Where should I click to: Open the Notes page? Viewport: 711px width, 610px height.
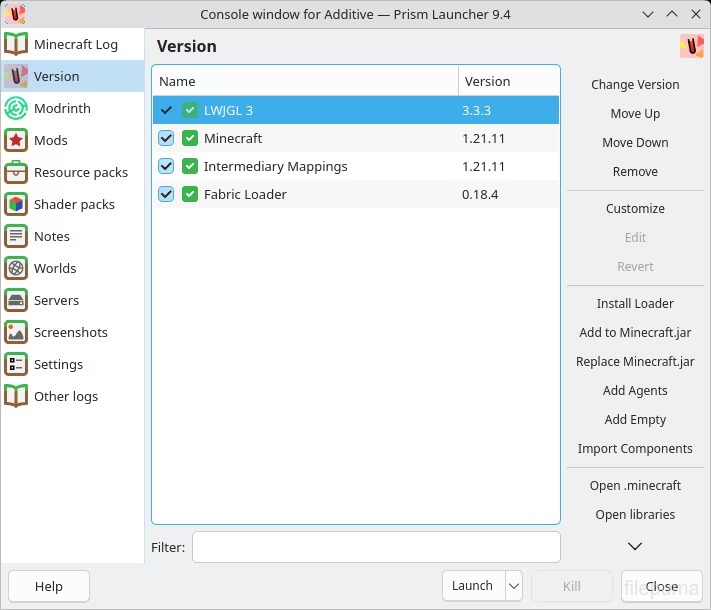click(x=52, y=236)
